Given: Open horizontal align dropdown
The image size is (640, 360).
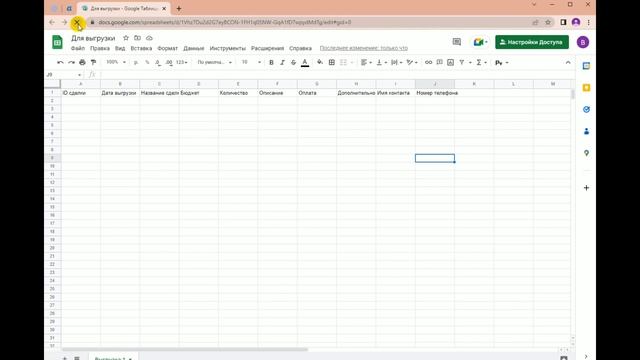Looking at the screenshot, I should pyautogui.click(x=366, y=62).
